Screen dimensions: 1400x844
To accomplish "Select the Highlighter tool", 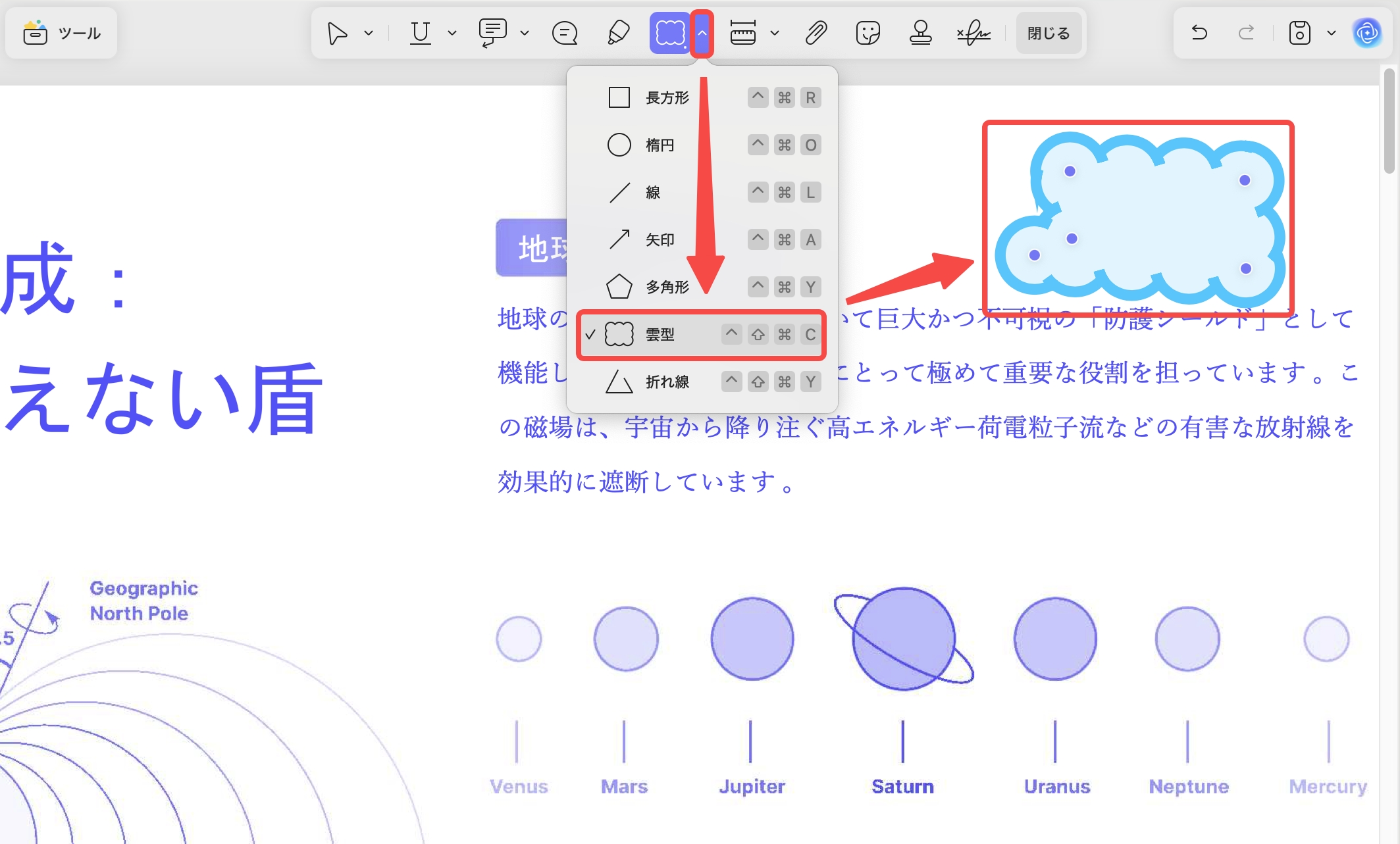I will click(x=618, y=32).
